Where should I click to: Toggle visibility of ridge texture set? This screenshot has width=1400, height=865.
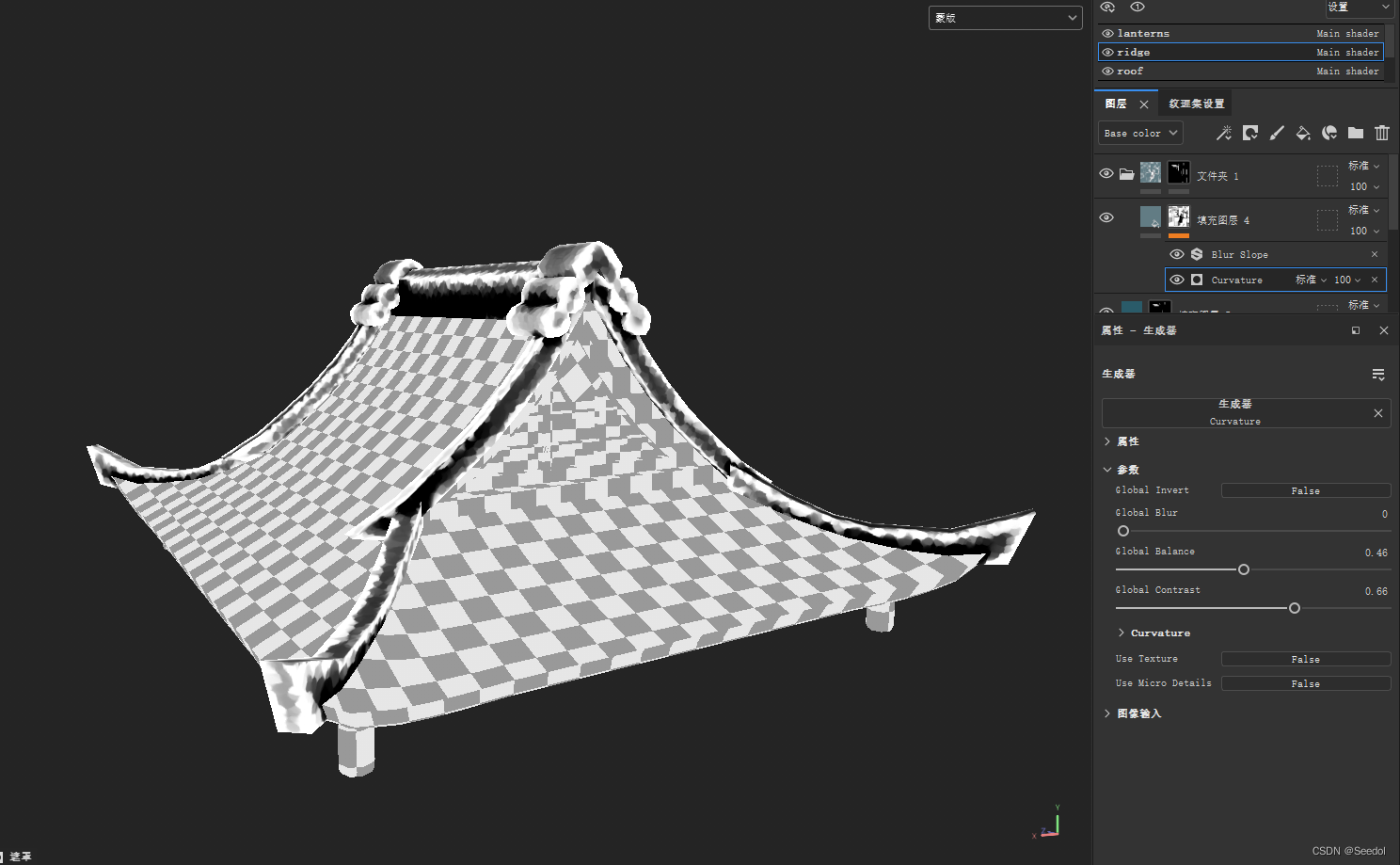tap(1107, 53)
